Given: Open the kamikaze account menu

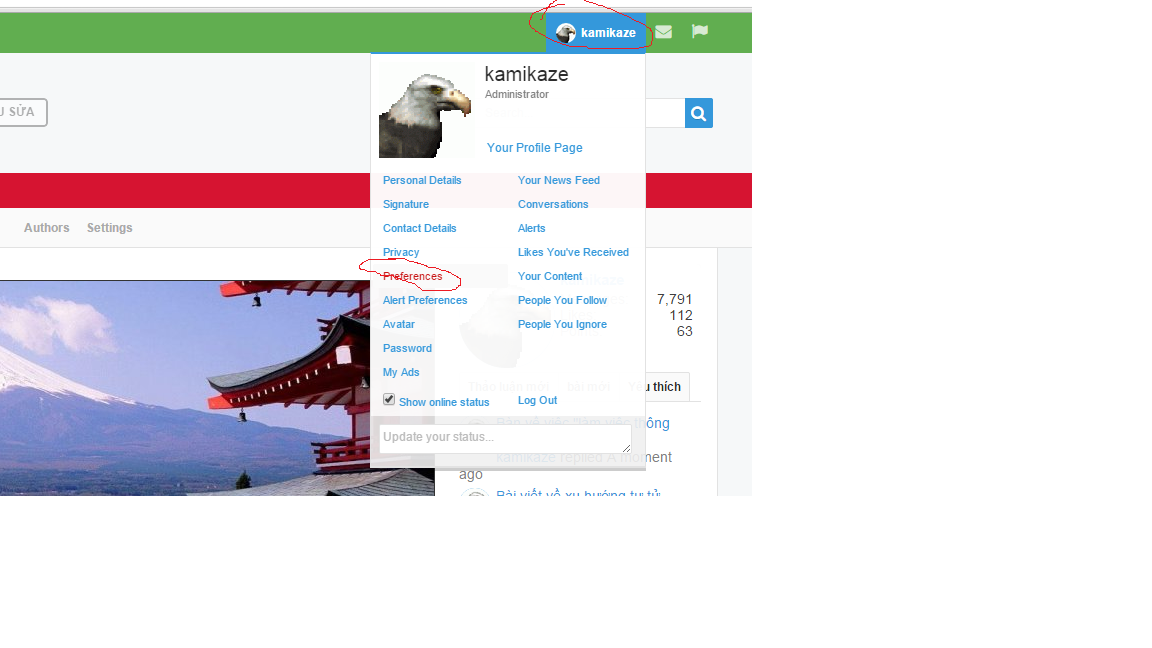Looking at the screenshot, I should coord(596,32).
